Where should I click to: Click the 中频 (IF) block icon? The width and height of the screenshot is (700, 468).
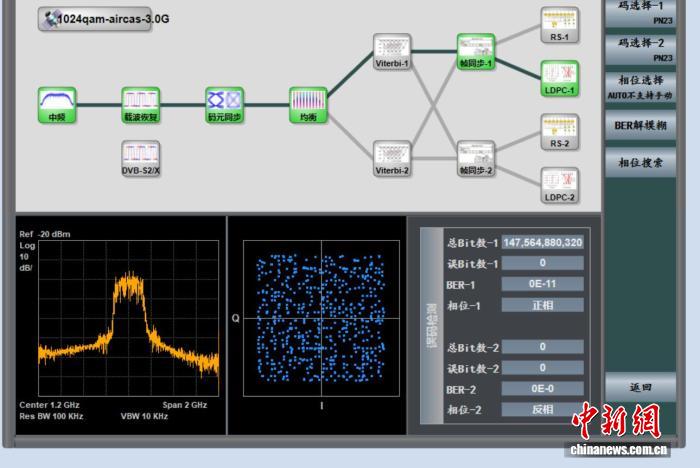(57, 100)
